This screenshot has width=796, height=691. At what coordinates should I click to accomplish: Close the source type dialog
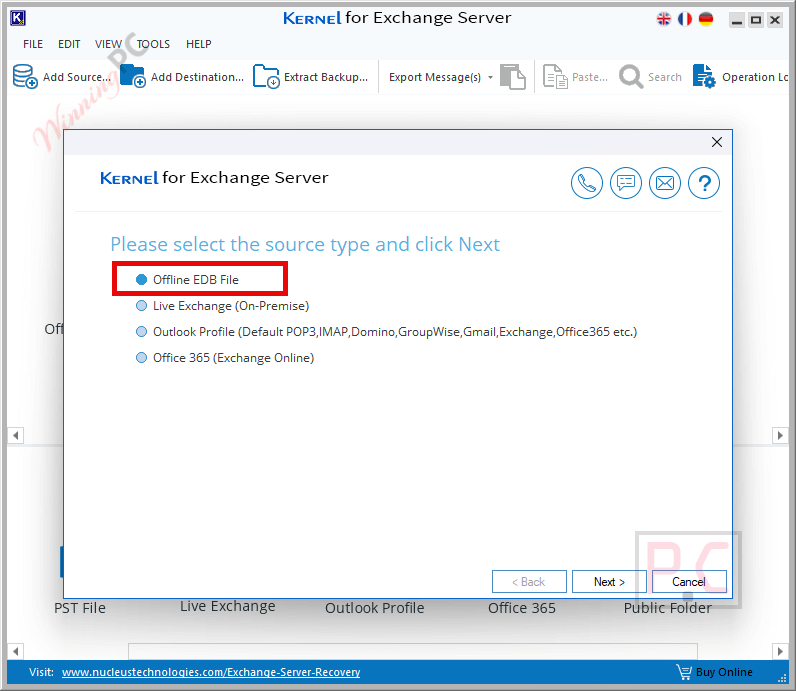717,142
